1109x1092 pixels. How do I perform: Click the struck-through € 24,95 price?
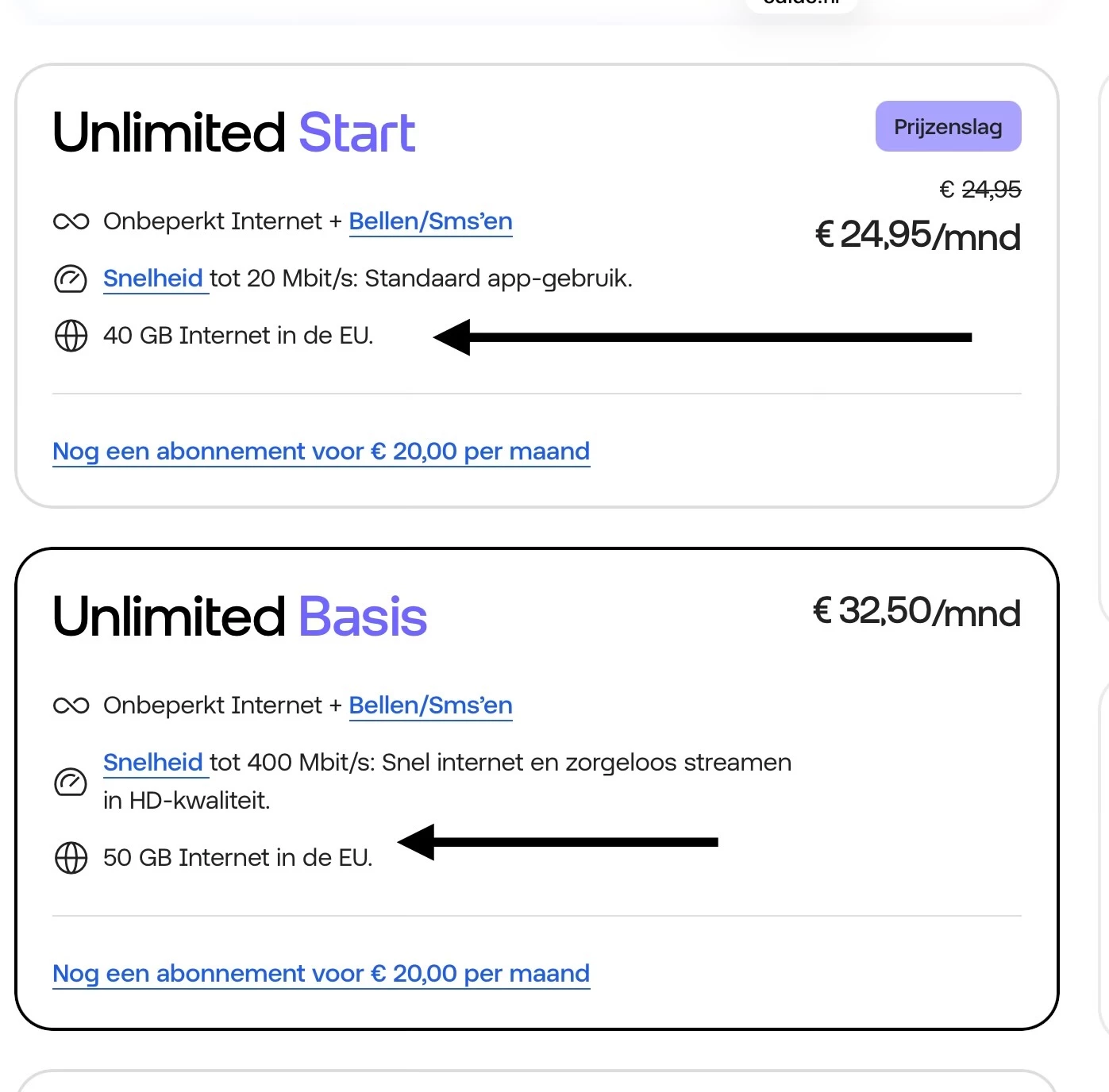(x=980, y=190)
